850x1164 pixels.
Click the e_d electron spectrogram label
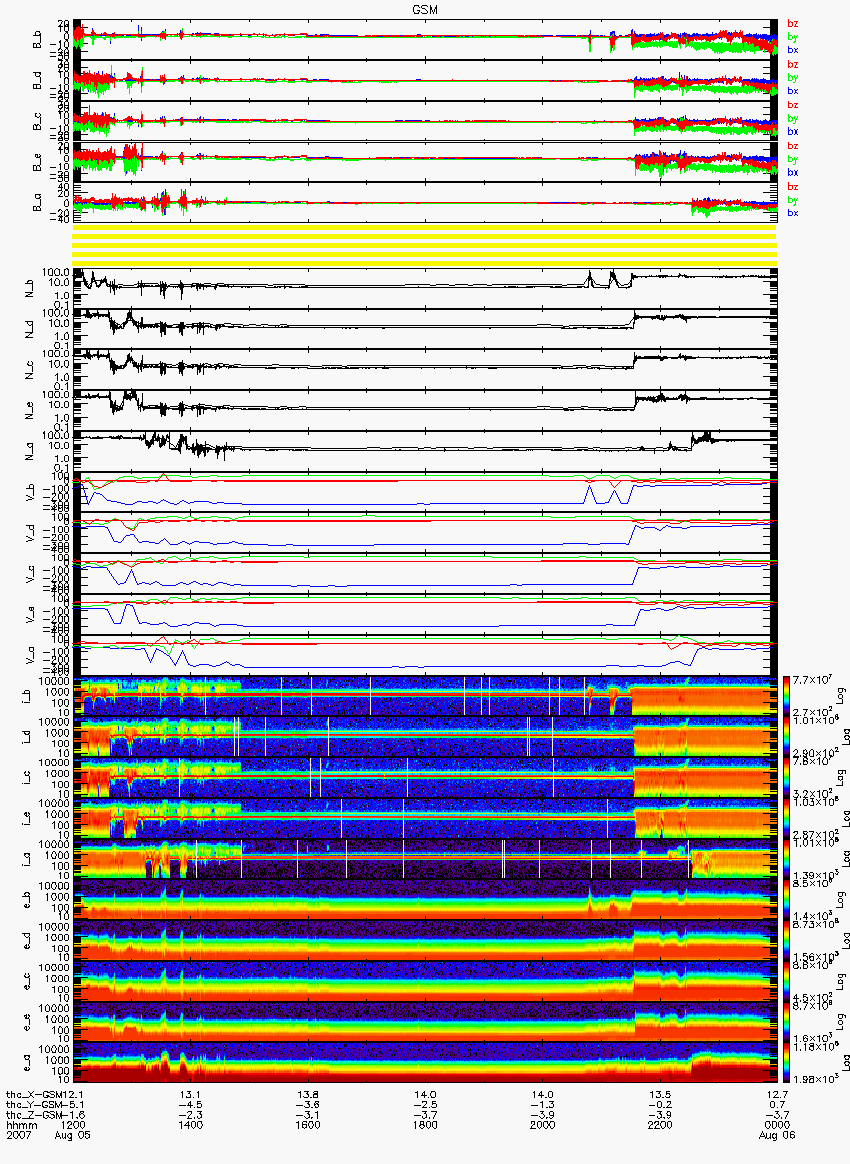tap(26, 941)
